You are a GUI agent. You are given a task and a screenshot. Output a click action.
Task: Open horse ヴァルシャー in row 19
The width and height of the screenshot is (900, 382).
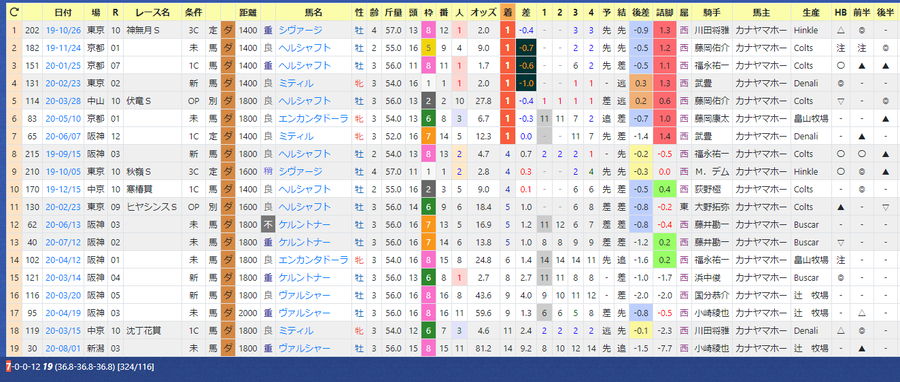(x=304, y=349)
